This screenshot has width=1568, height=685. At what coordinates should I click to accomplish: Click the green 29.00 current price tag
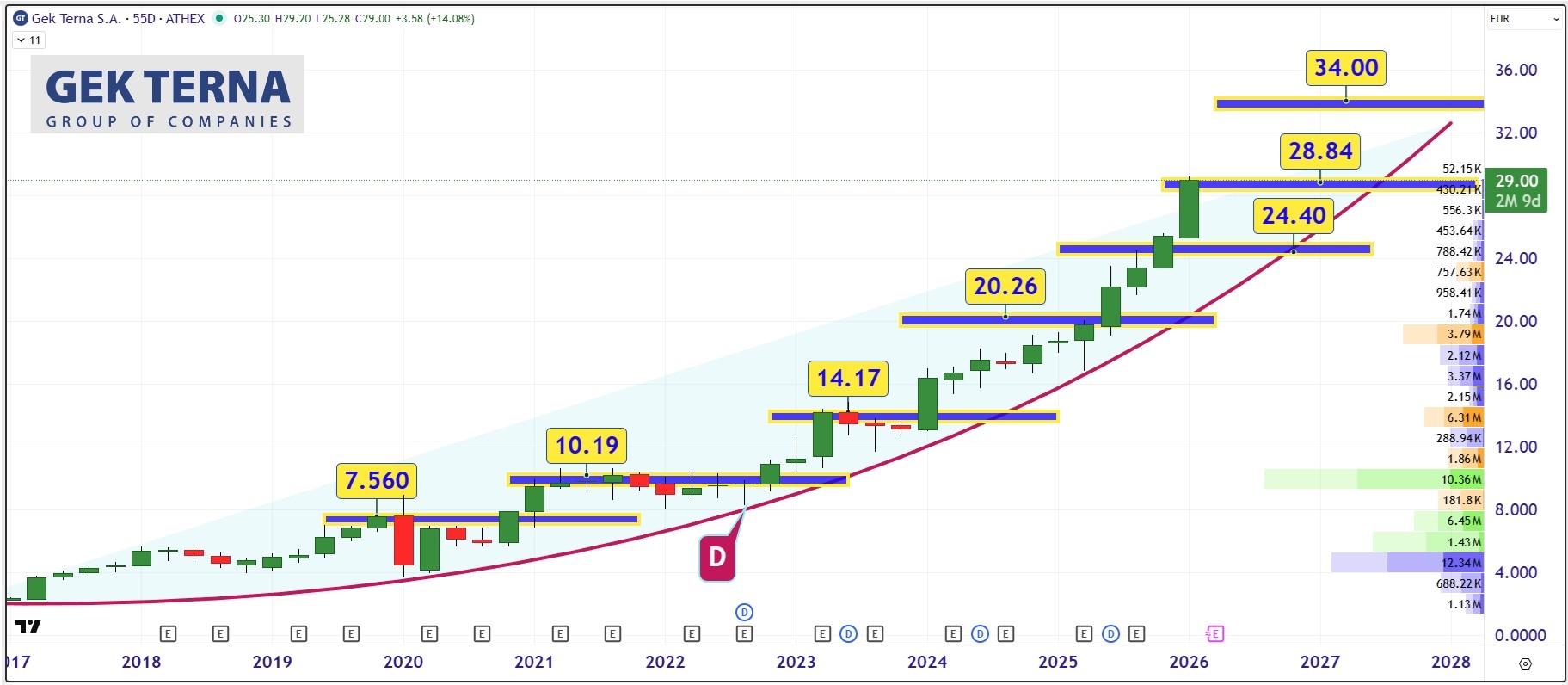pos(1516,190)
